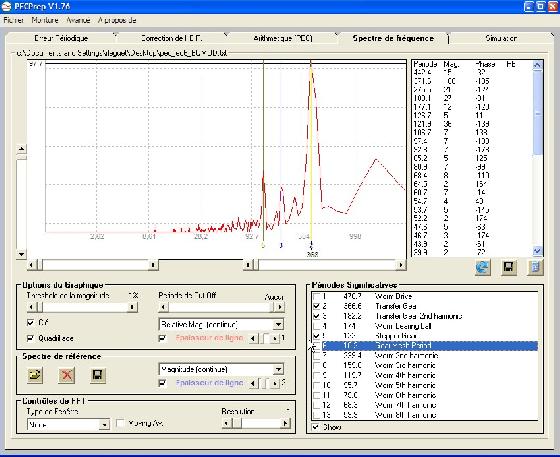560x457 pixels.
Task: Open the Magnitude (continue) reference dropdown
Action: click(278, 369)
